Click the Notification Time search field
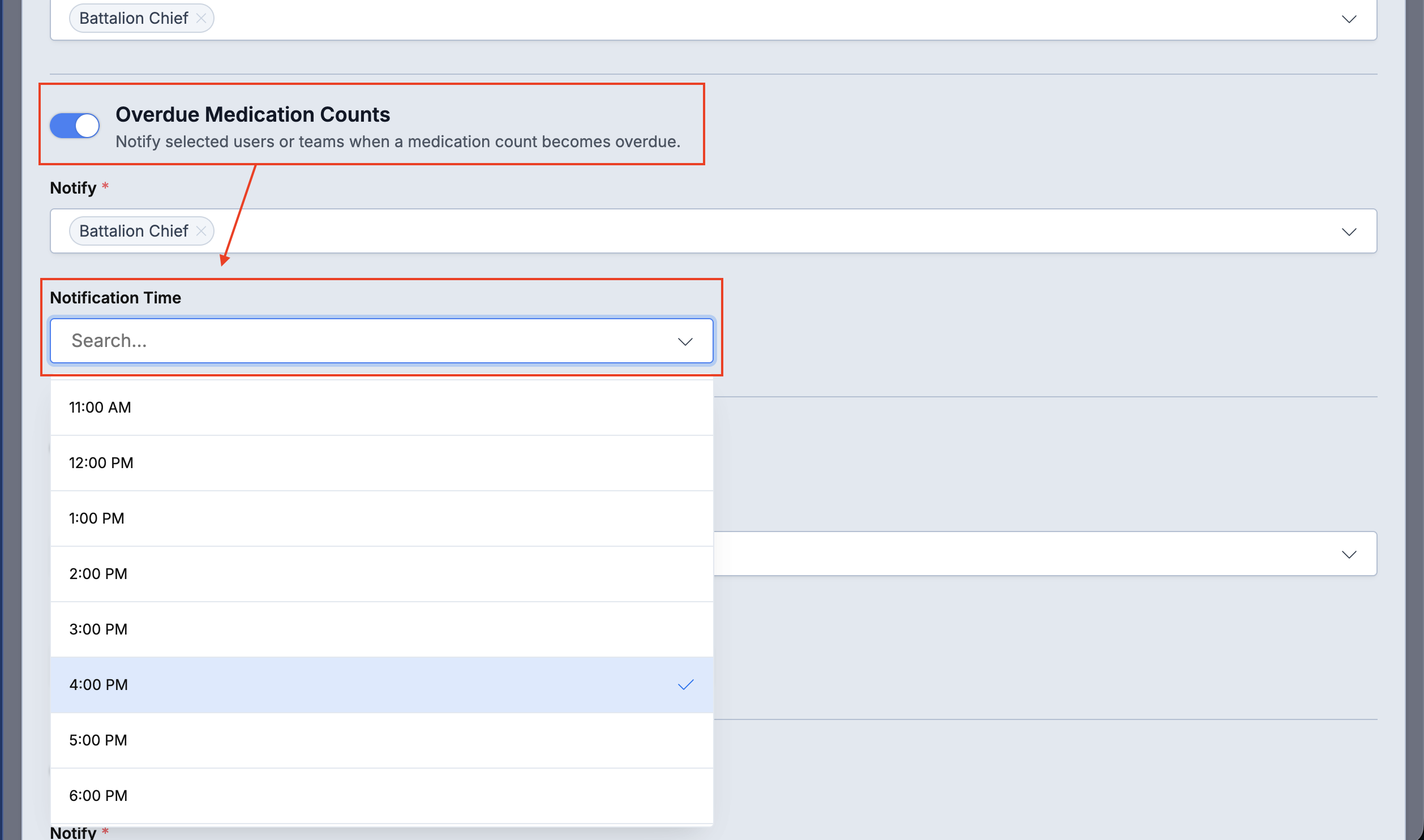 [381, 341]
